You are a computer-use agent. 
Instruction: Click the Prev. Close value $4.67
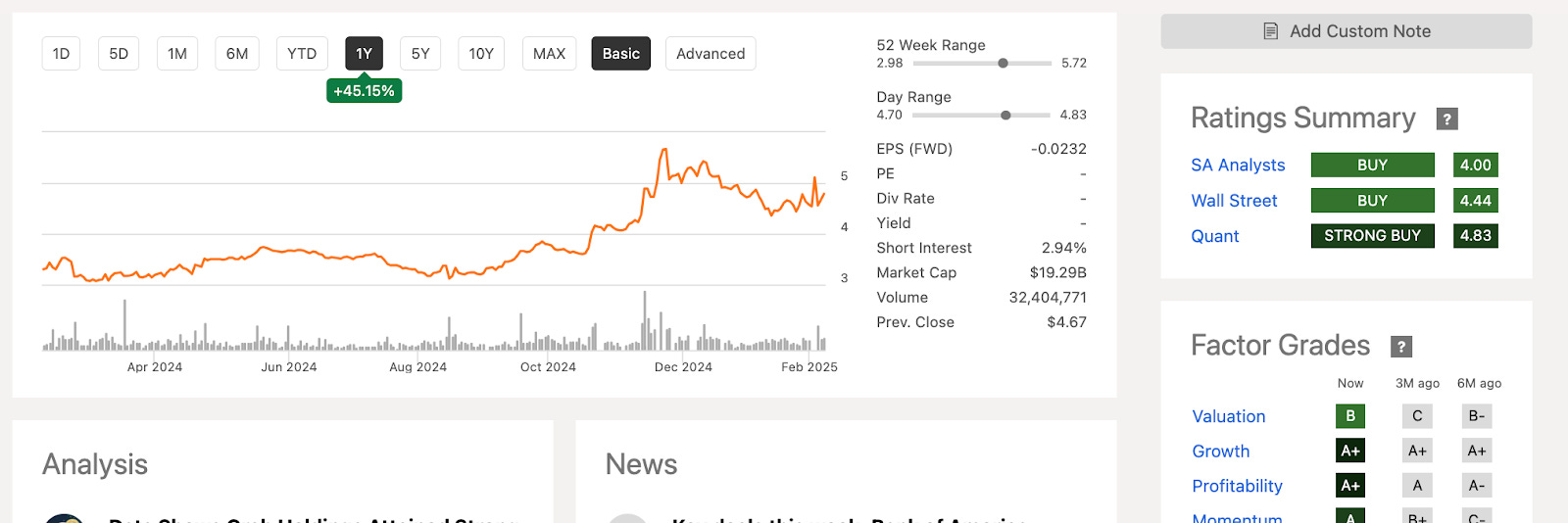tap(1066, 322)
